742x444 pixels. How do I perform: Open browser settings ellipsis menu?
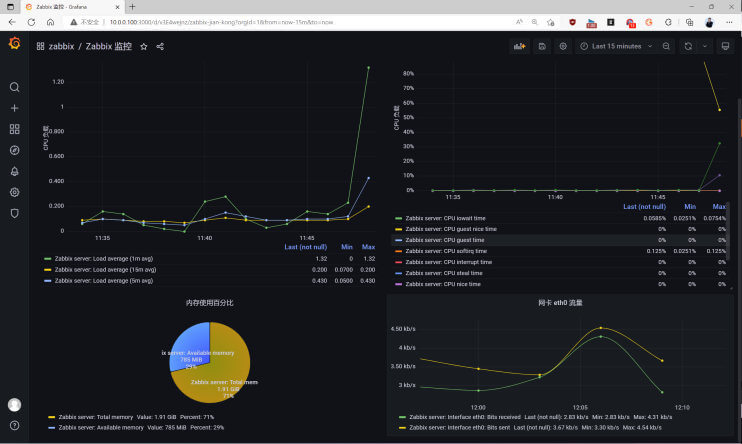click(729, 22)
